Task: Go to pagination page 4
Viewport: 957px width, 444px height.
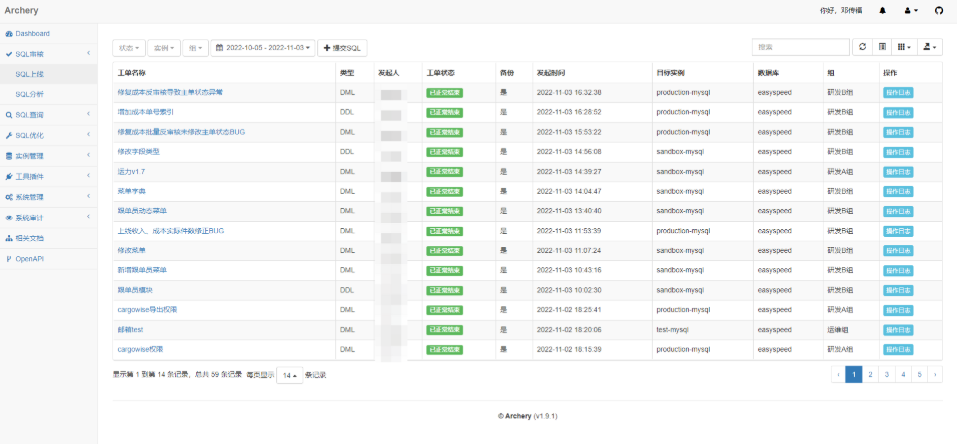Action: (903, 374)
